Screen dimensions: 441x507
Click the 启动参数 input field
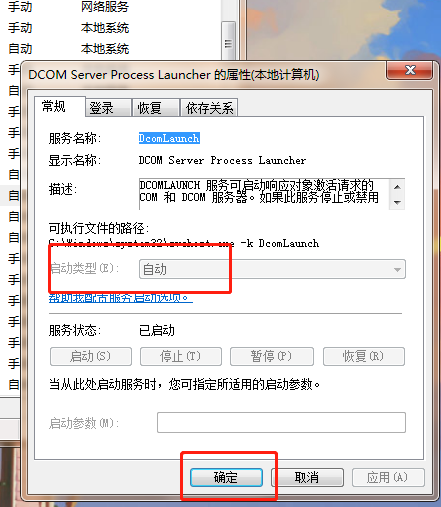281,423
